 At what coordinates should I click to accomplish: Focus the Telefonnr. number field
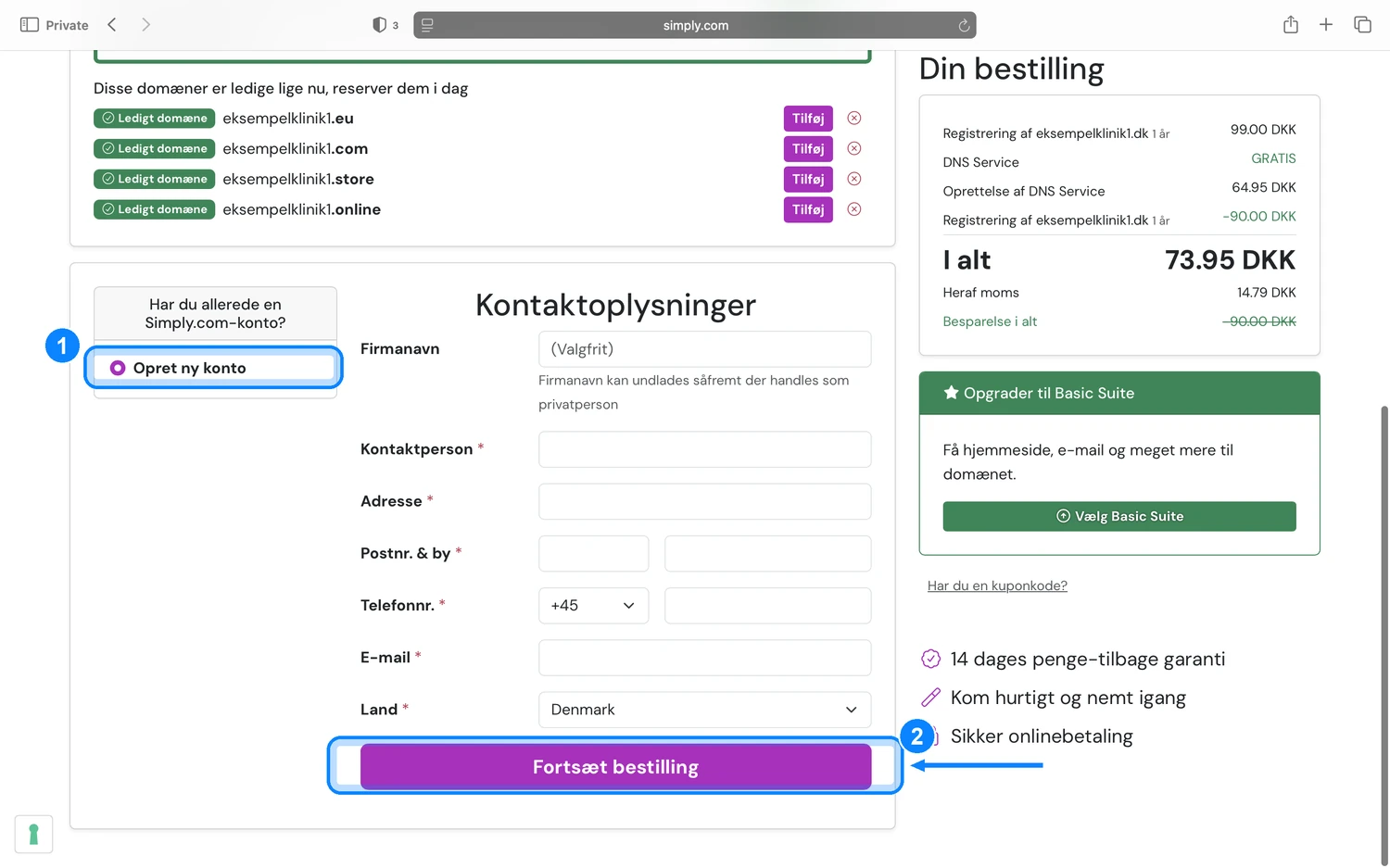[x=767, y=605]
